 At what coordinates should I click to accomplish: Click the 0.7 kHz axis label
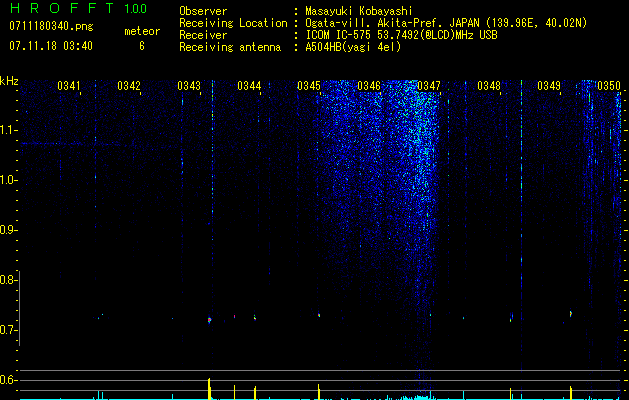[8, 330]
